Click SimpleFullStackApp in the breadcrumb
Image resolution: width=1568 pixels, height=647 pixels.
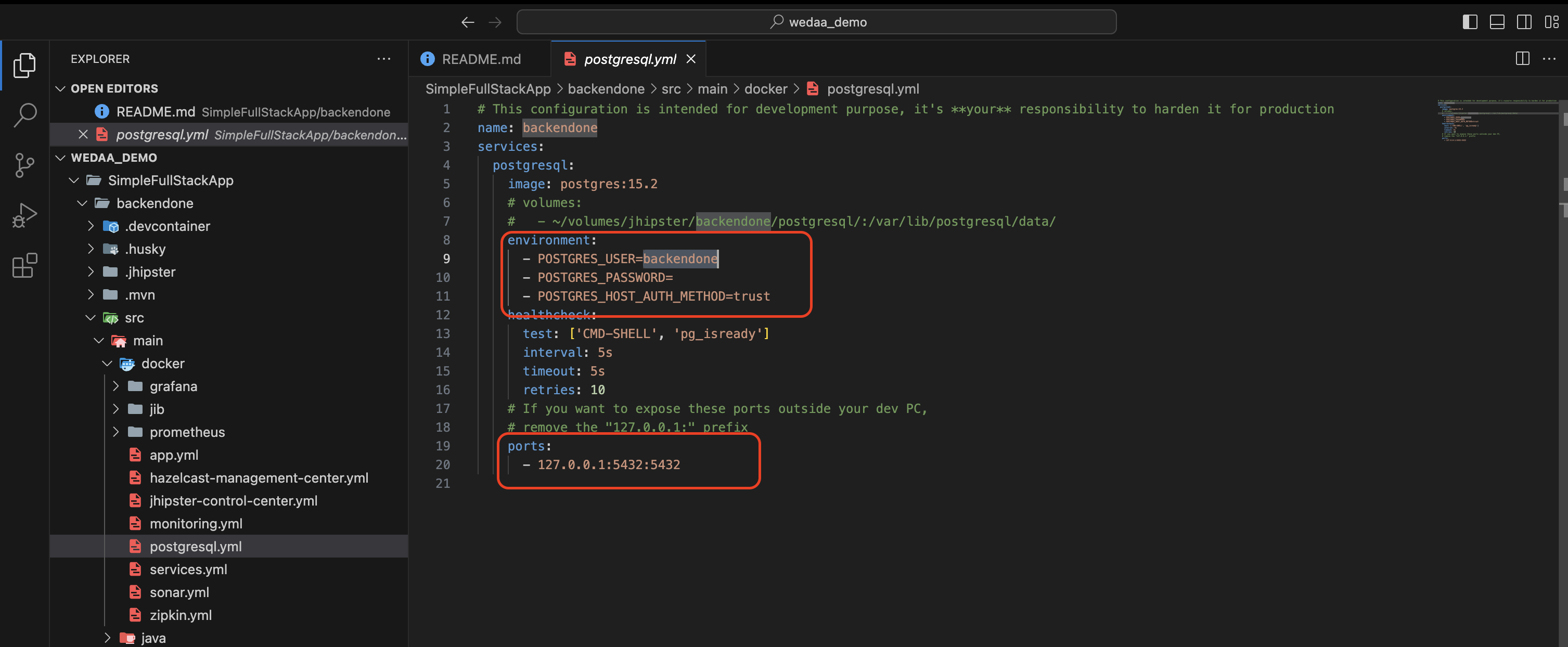[487, 89]
